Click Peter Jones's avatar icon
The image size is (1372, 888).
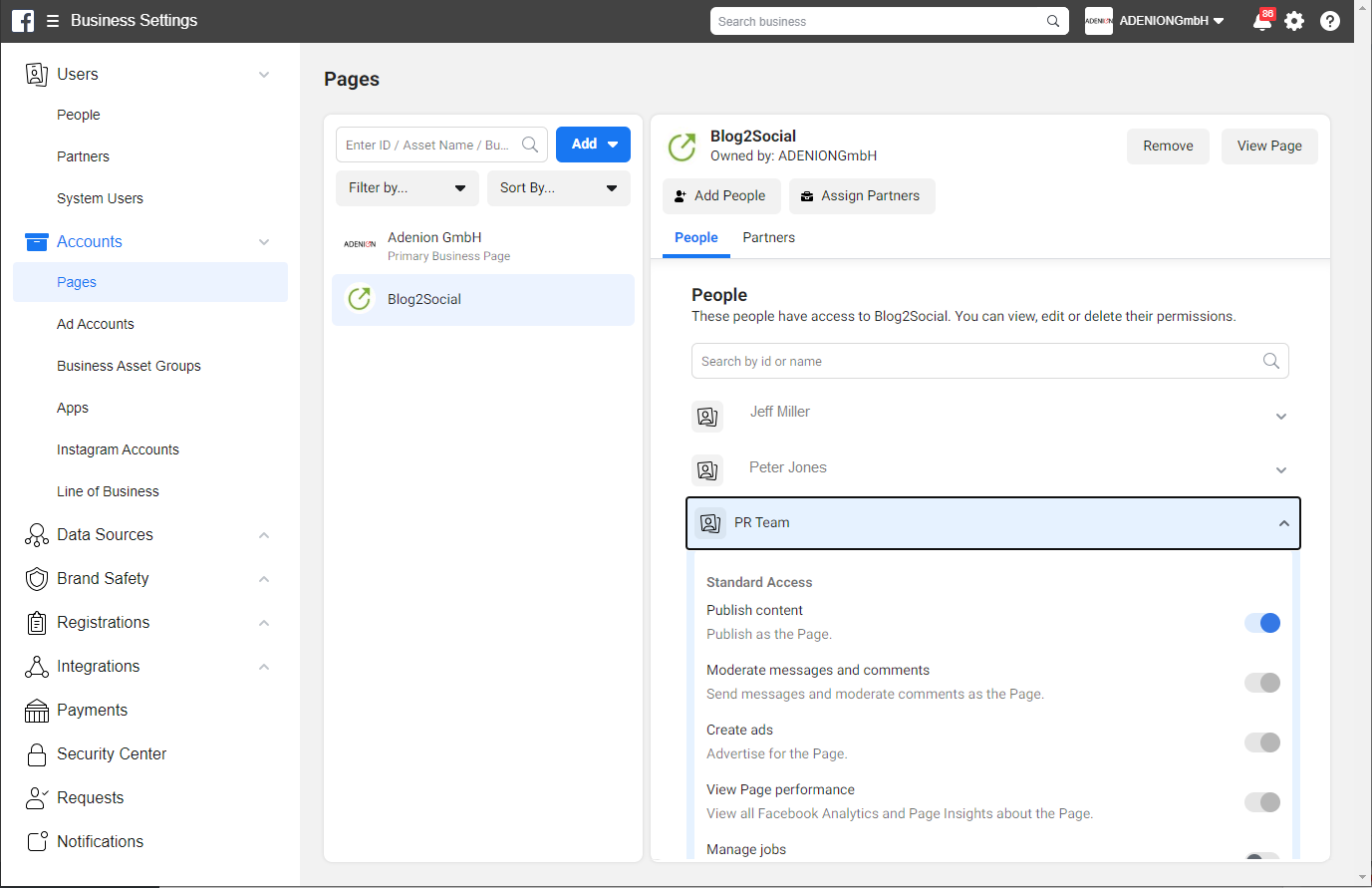(x=707, y=470)
